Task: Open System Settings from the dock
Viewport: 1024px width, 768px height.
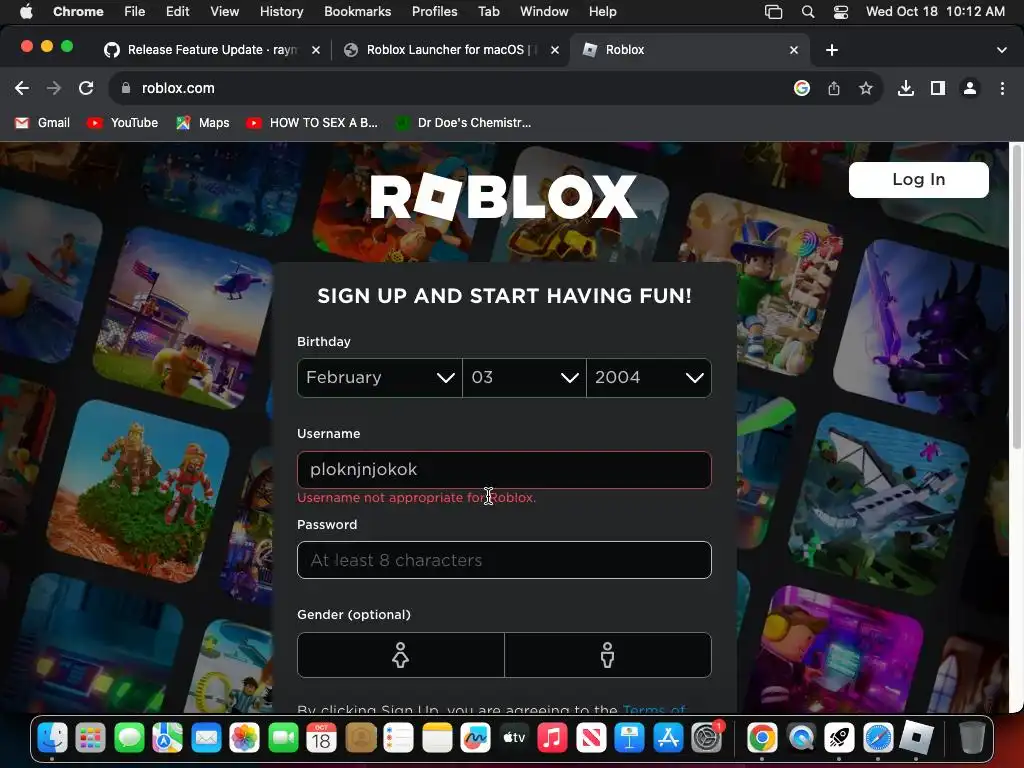Action: click(706, 739)
